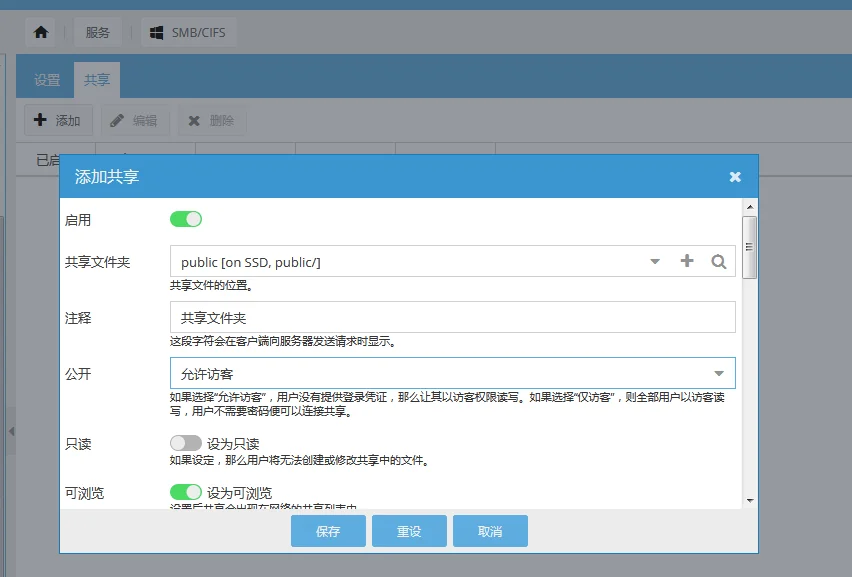This screenshot has height=577, width=852.
Task: Click the dialog scrollbar up arrow
Action: pyautogui.click(x=750, y=207)
